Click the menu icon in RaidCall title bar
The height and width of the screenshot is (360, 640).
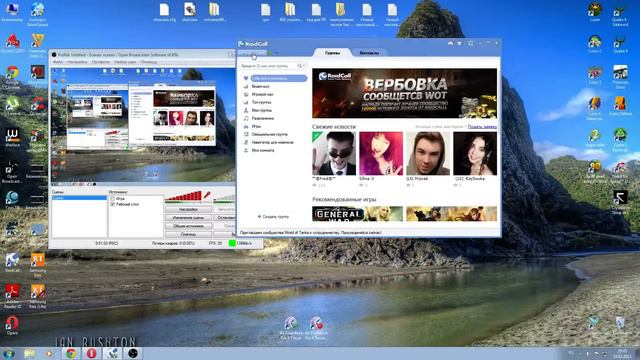pos(470,43)
